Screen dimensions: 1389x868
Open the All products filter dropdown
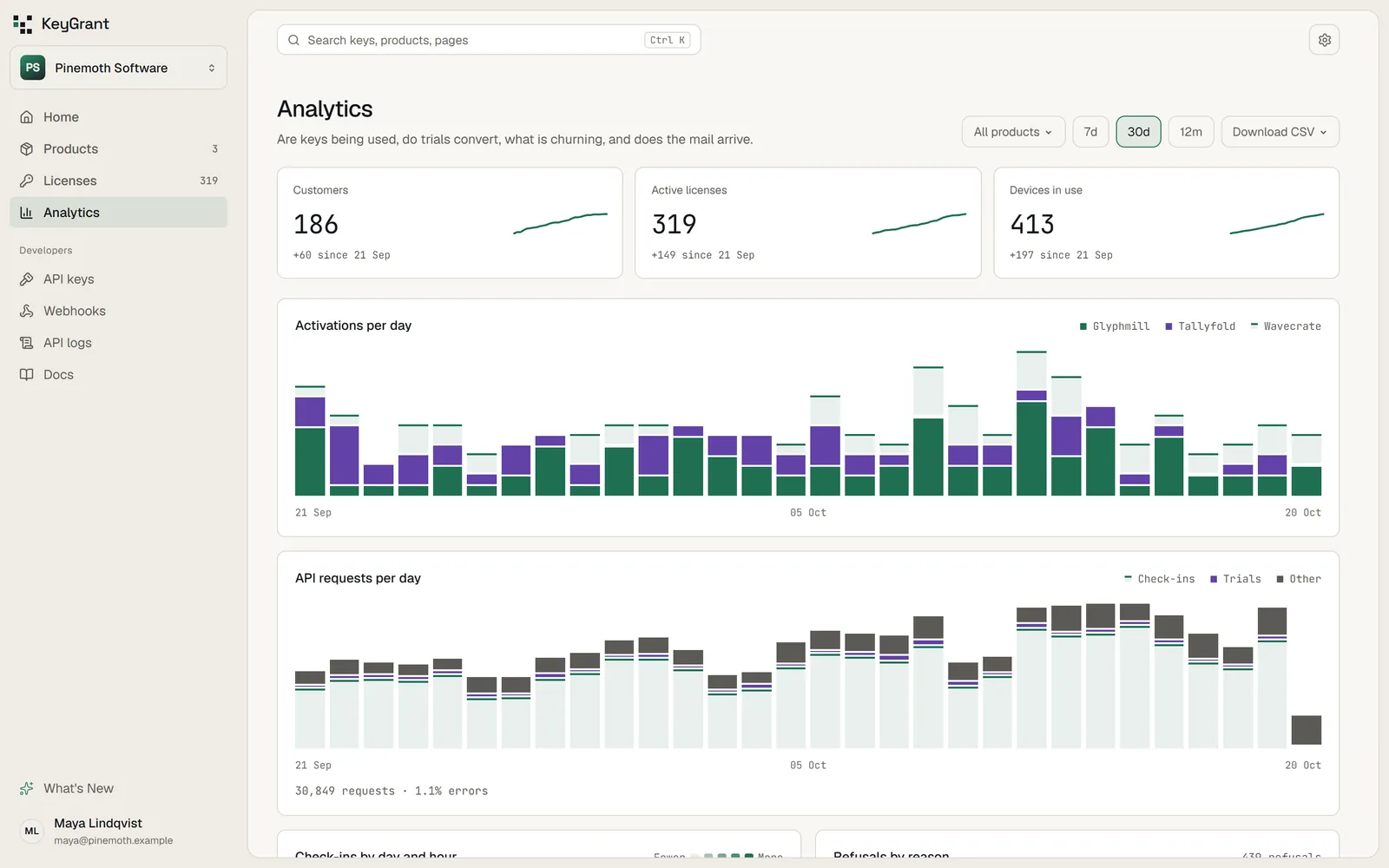click(x=1013, y=132)
